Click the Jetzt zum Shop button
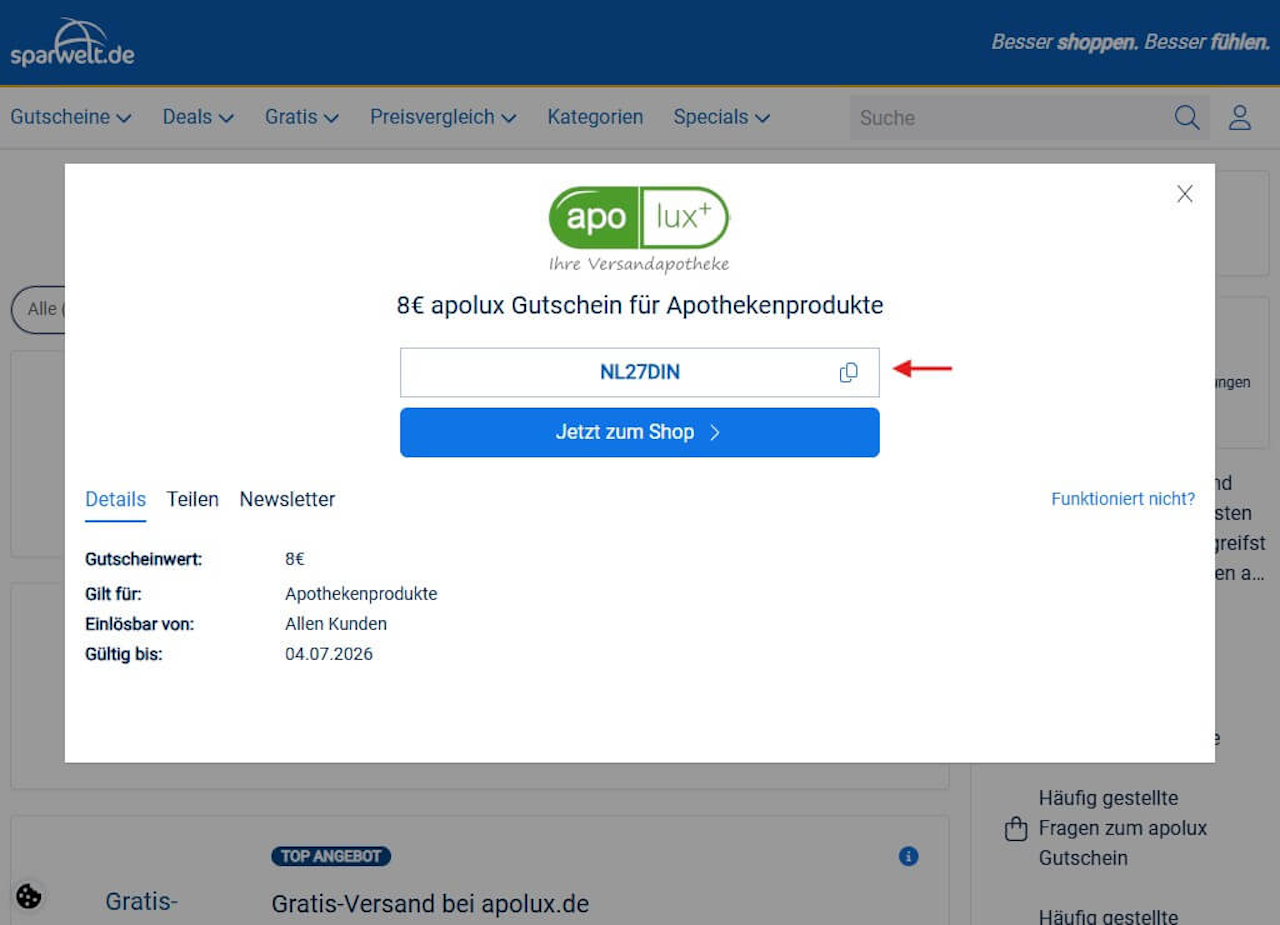 [640, 432]
